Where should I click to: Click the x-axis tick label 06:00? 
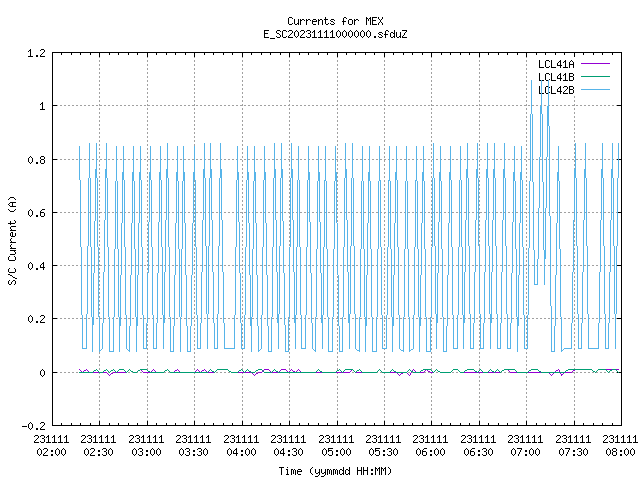click(431, 452)
